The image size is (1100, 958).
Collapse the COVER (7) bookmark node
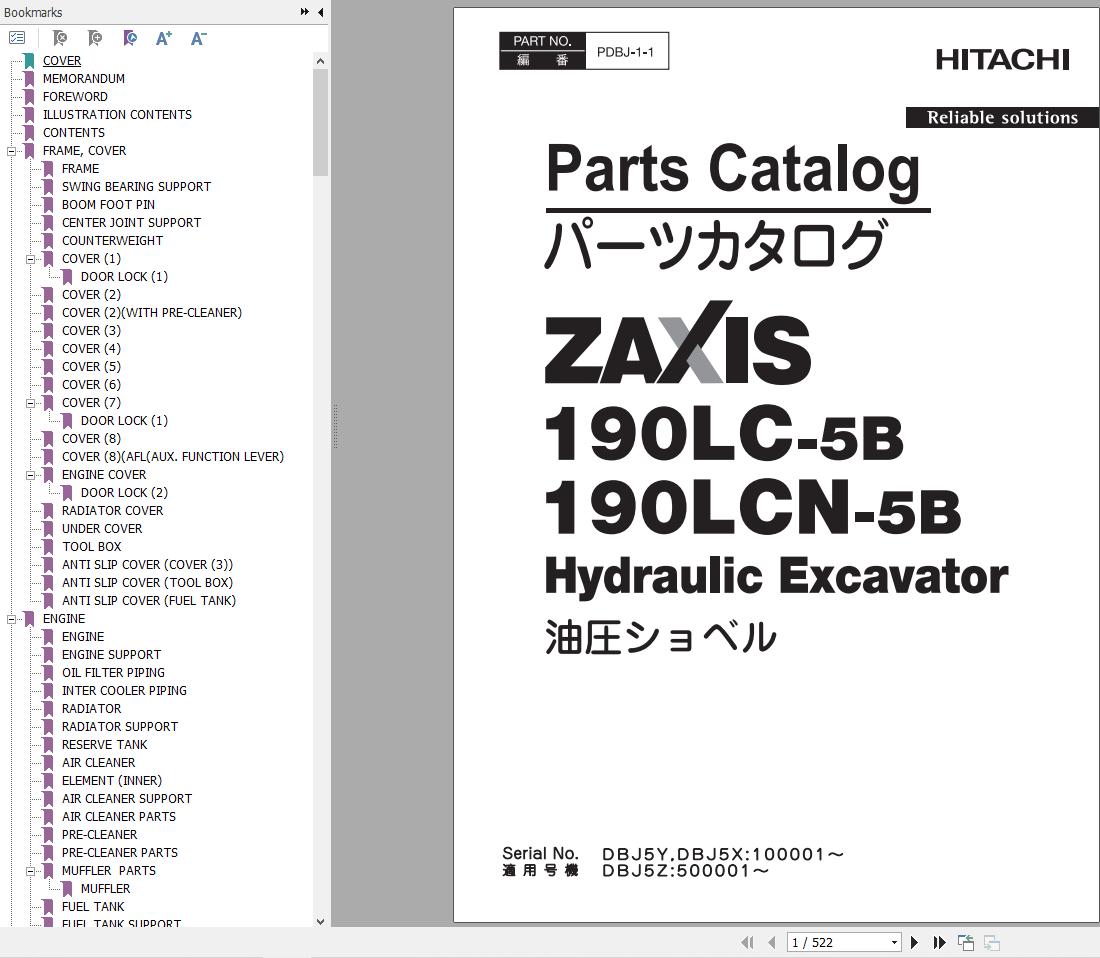point(30,403)
